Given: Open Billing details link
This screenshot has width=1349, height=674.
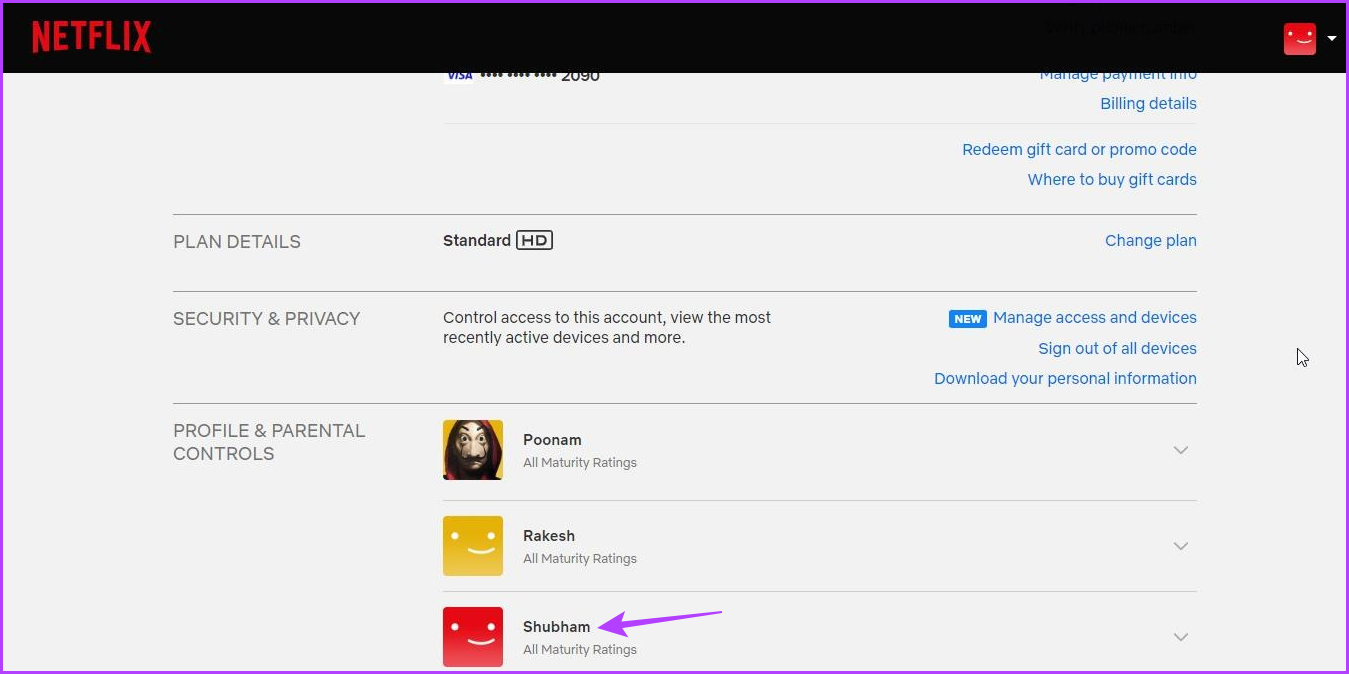Looking at the screenshot, I should (1148, 103).
